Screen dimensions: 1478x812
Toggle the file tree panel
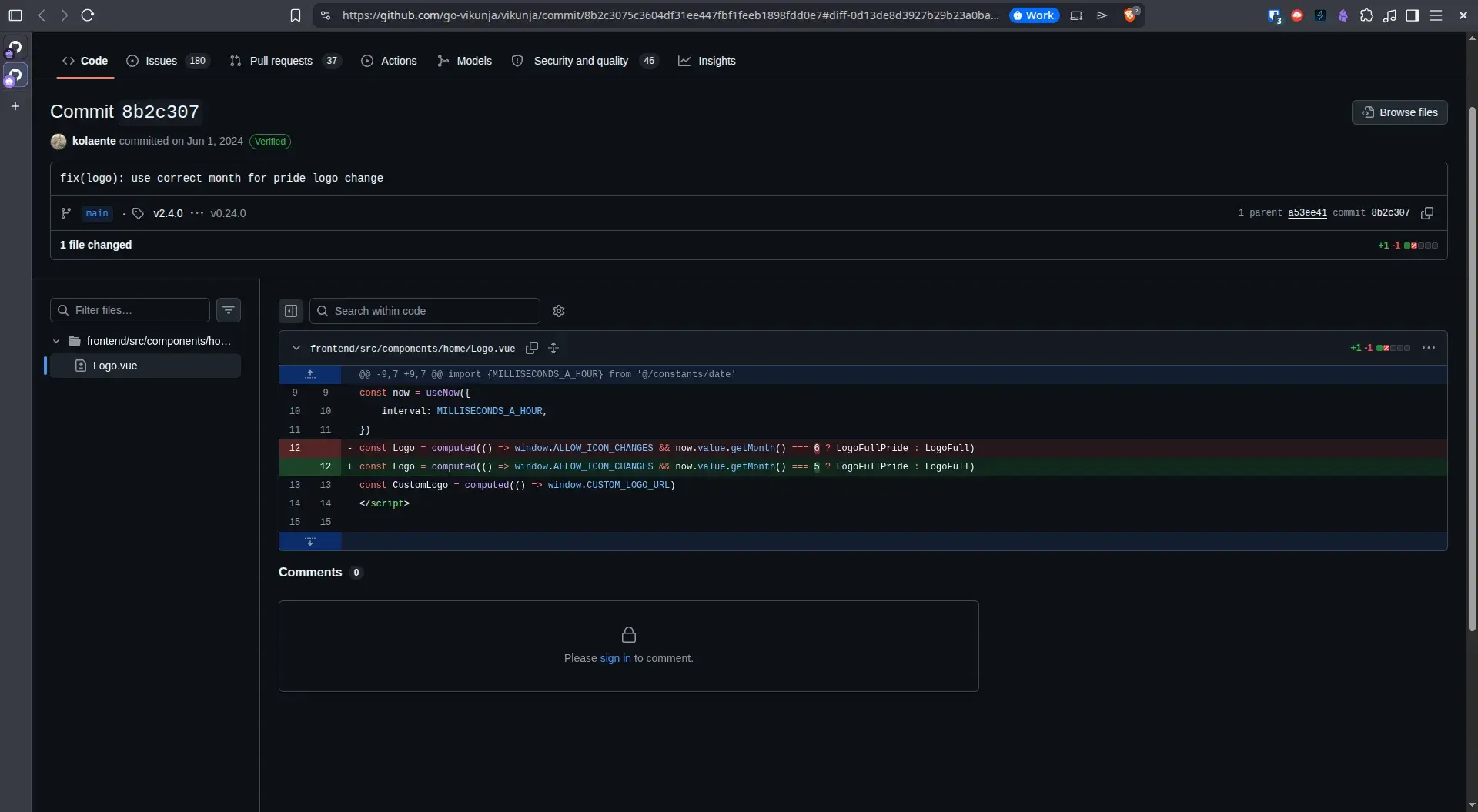point(291,311)
